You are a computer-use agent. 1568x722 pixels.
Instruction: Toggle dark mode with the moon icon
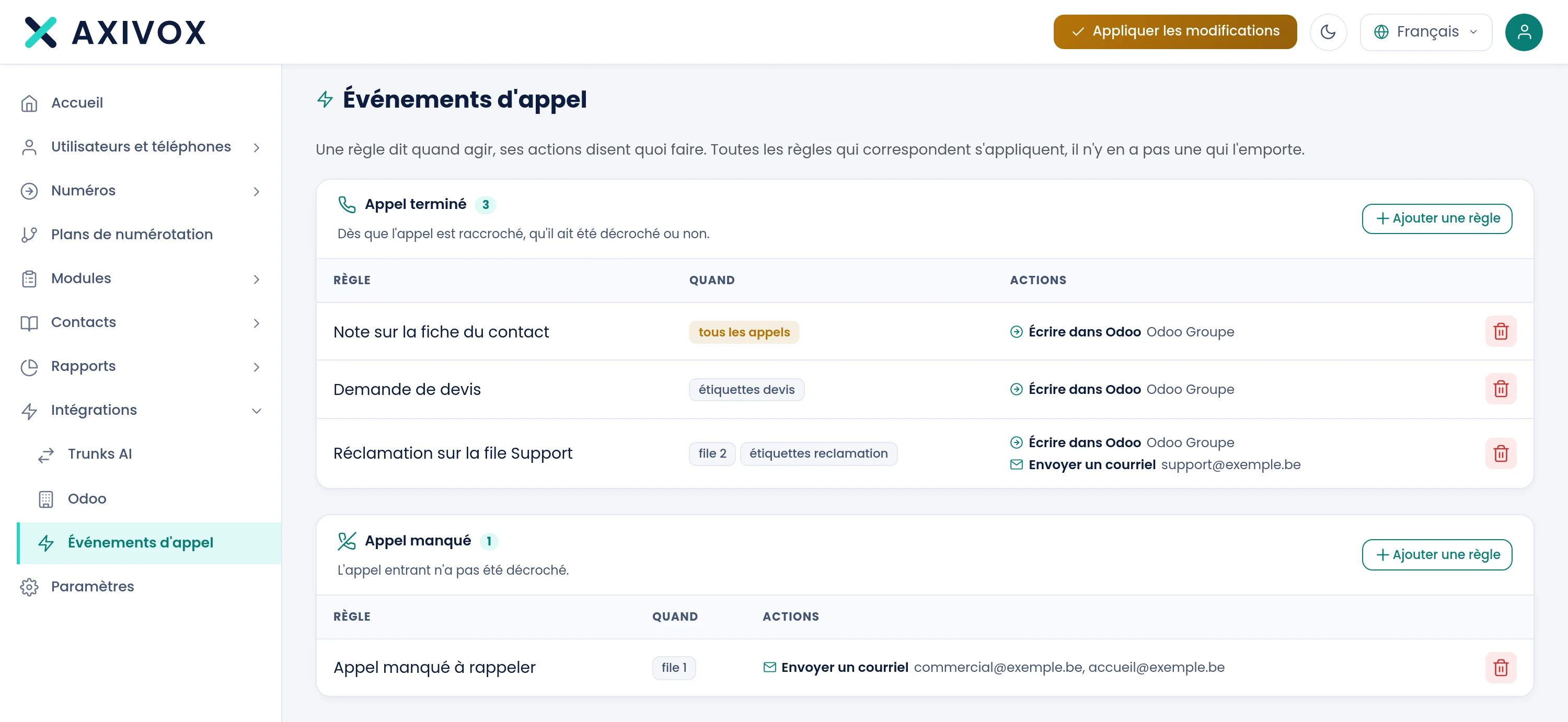point(1328,32)
